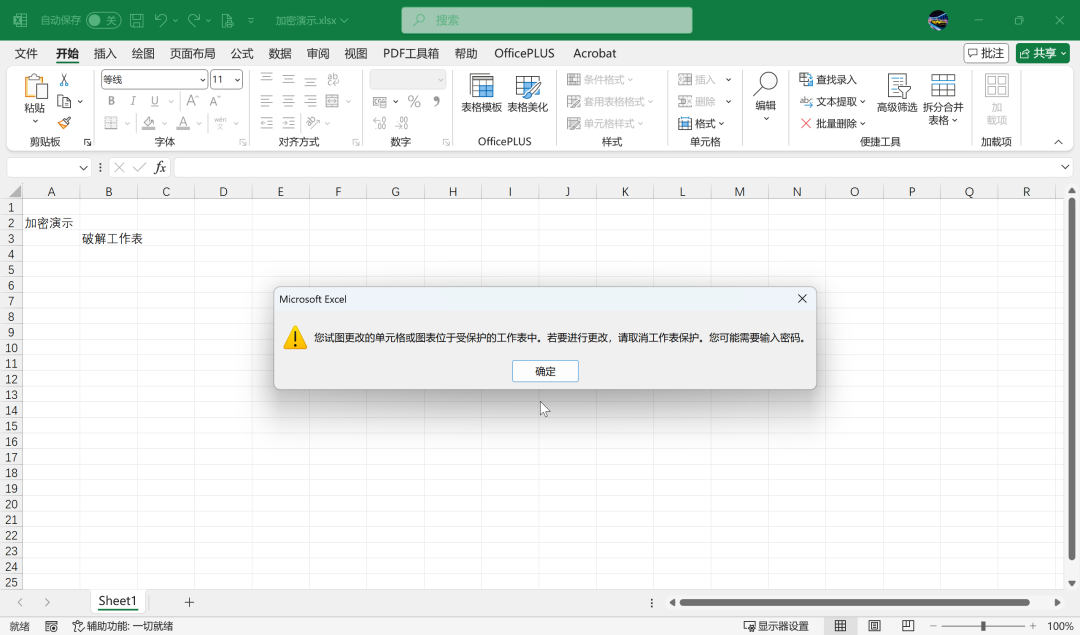1080x635 pixels.
Task: Open the 插入 Insert ribbon tab
Action: 105,53
